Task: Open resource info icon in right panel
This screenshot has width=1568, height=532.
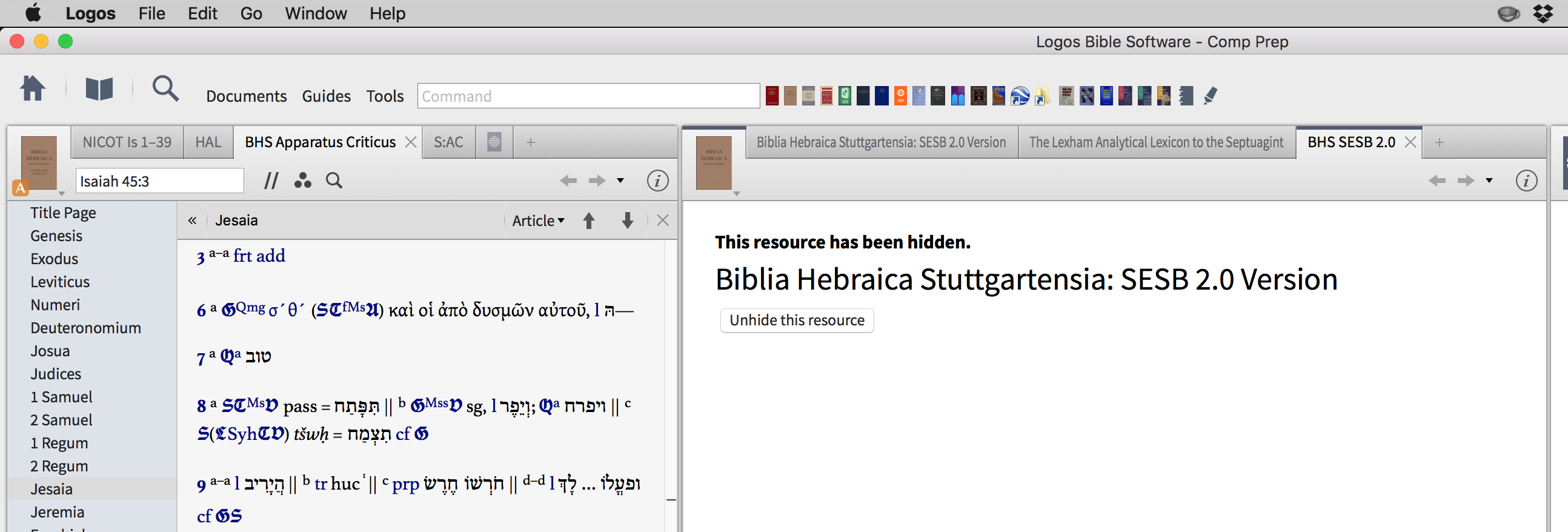Action: (x=1526, y=181)
